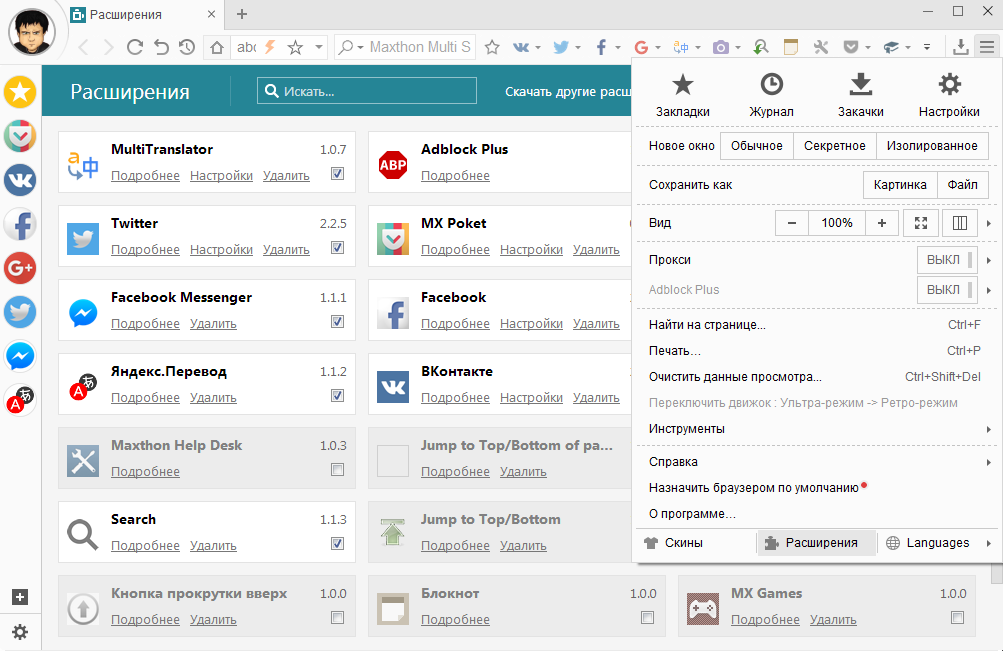Open Favorites from the yellow star sidebar icon
1003x651 pixels.
click(20, 92)
